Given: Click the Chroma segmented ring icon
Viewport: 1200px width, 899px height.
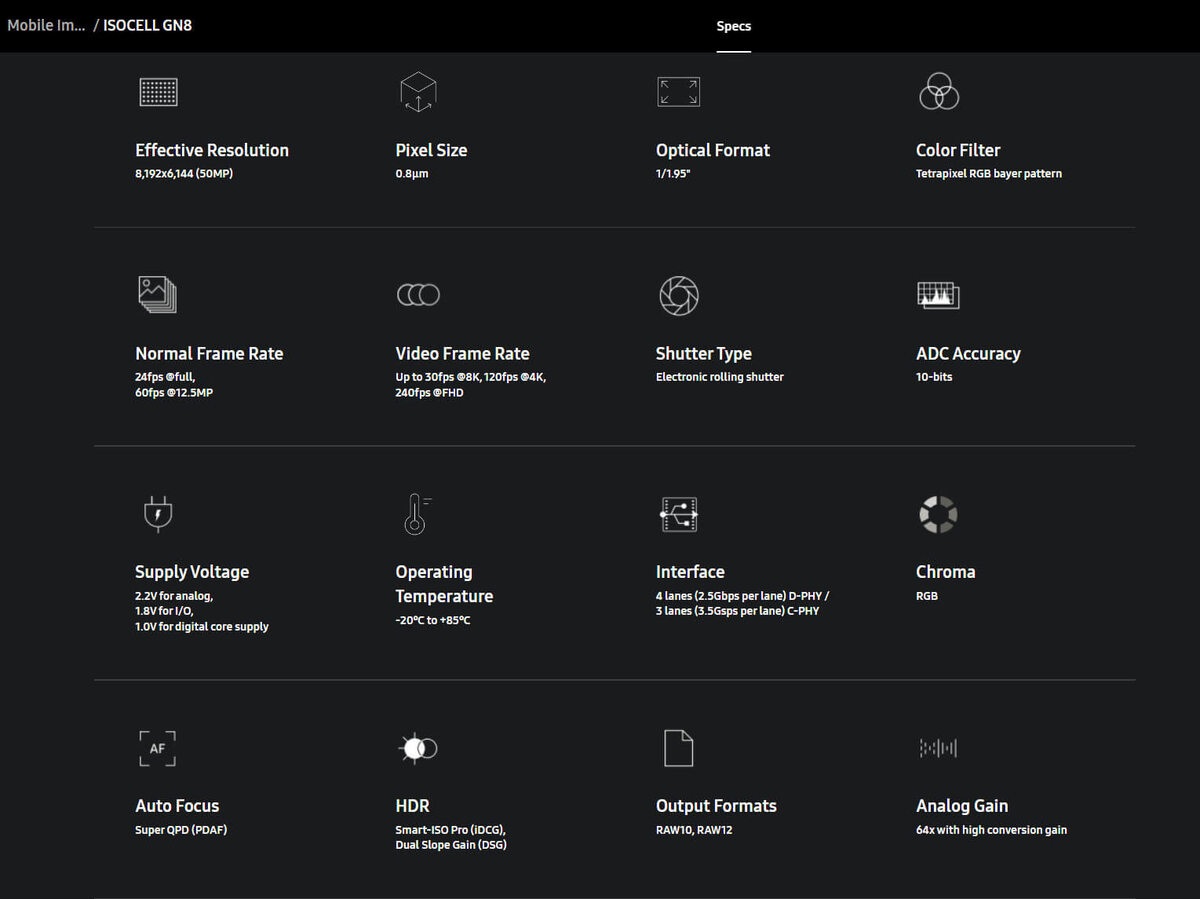Looking at the screenshot, I should [938, 514].
